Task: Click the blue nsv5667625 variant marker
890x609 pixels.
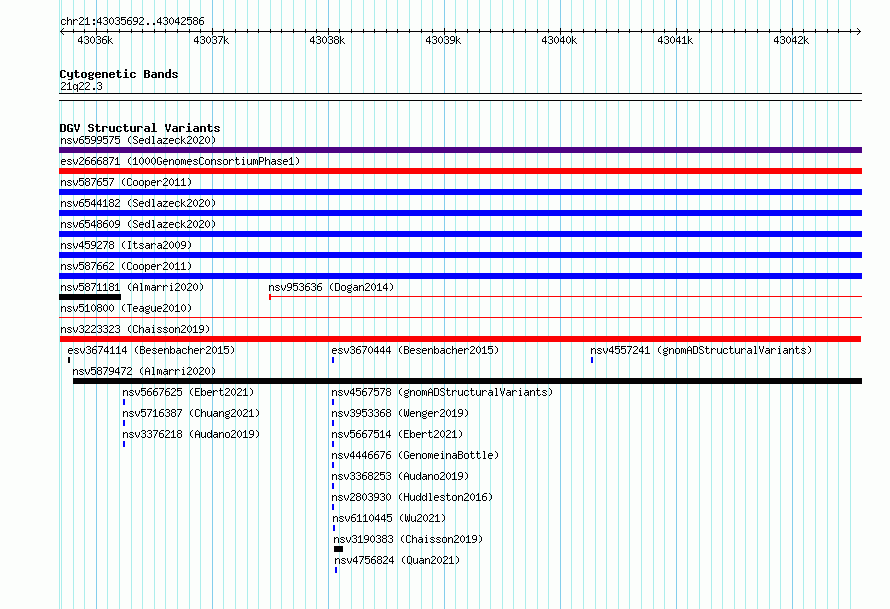Action: point(124,402)
